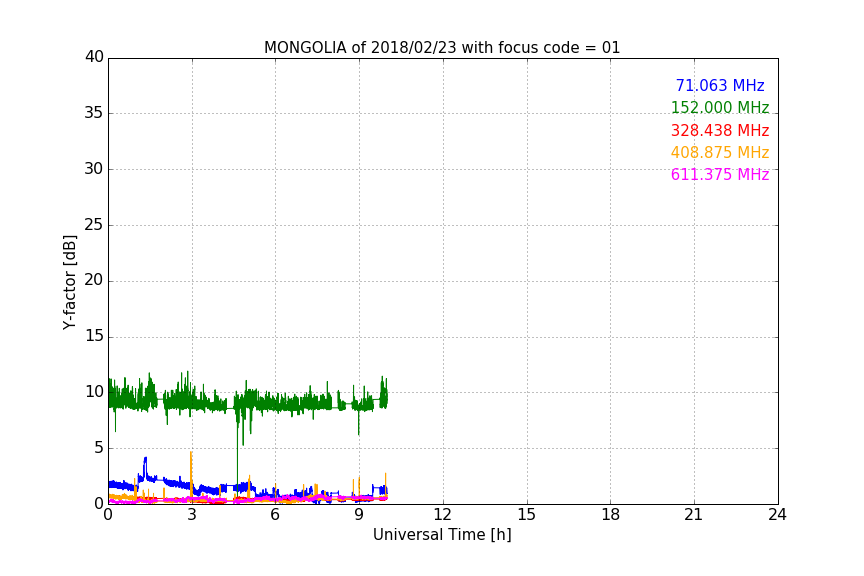The height and width of the screenshot is (576, 864).
Task: Click the x-axis tick label 21
Action: (x=694, y=515)
